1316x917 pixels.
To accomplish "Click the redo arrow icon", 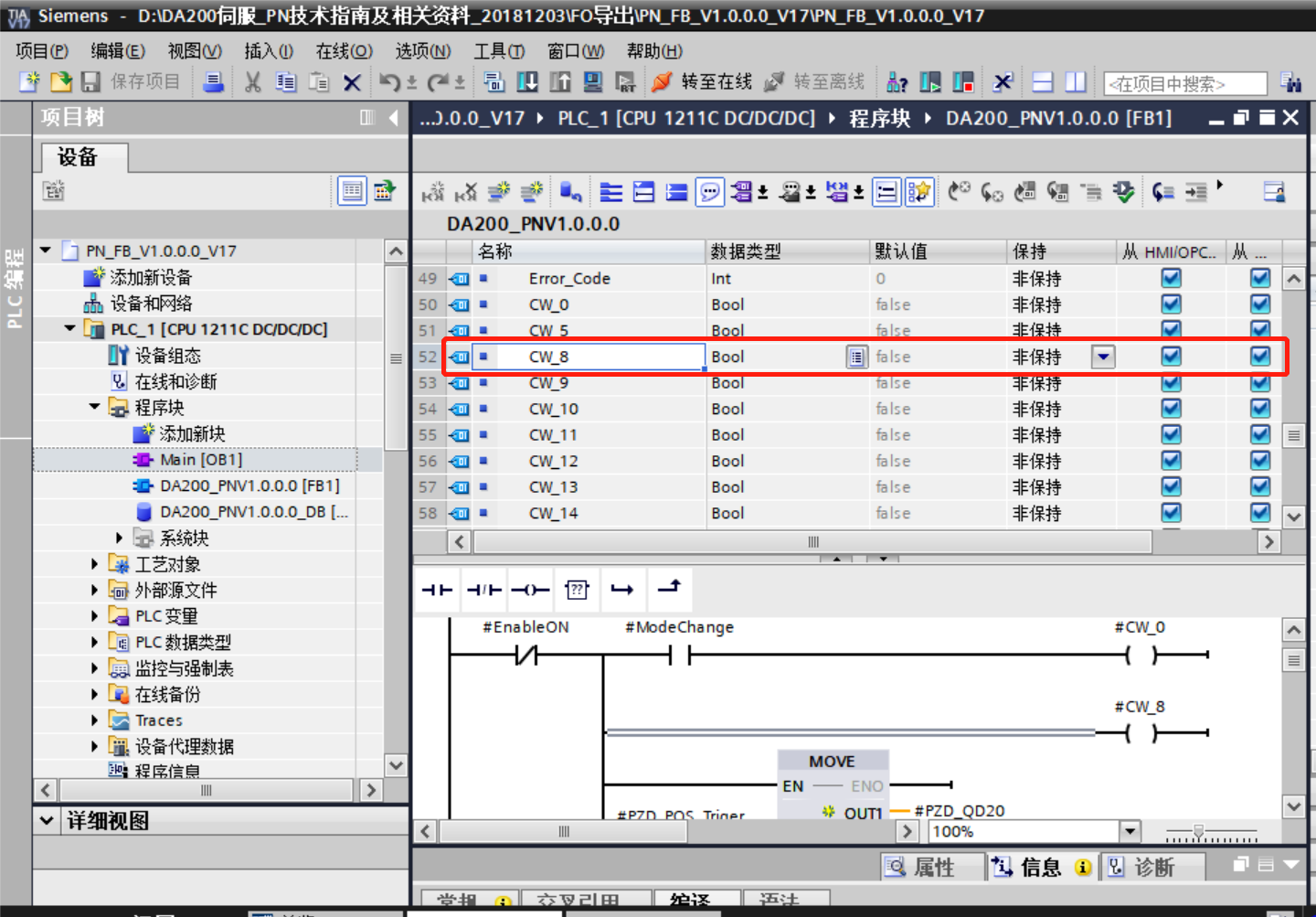I will pos(438,82).
